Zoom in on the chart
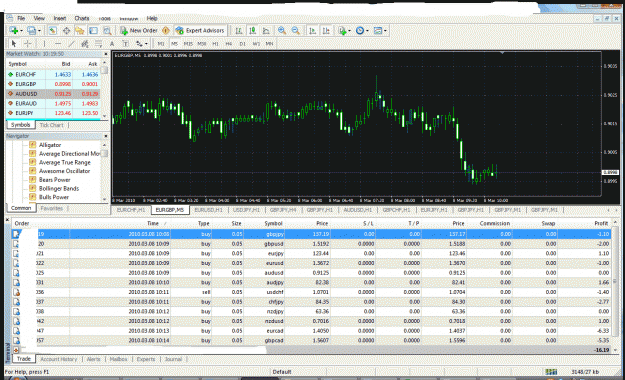The width and height of the screenshot is (625, 380). pyautogui.click(x=282, y=31)
